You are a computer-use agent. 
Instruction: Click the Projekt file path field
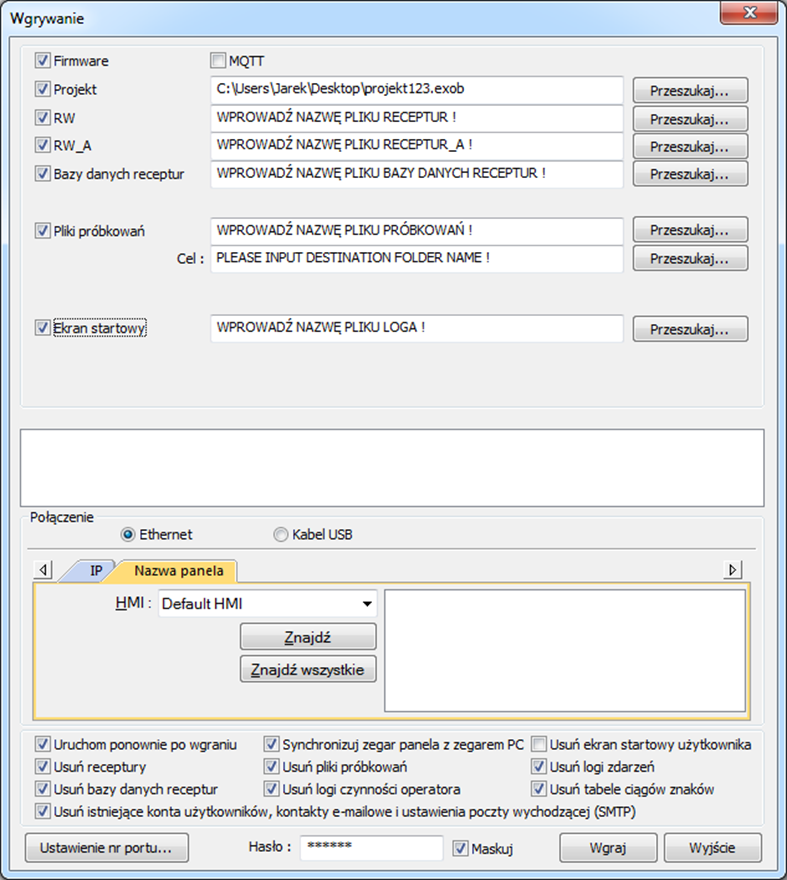click(x=417, y=90)
